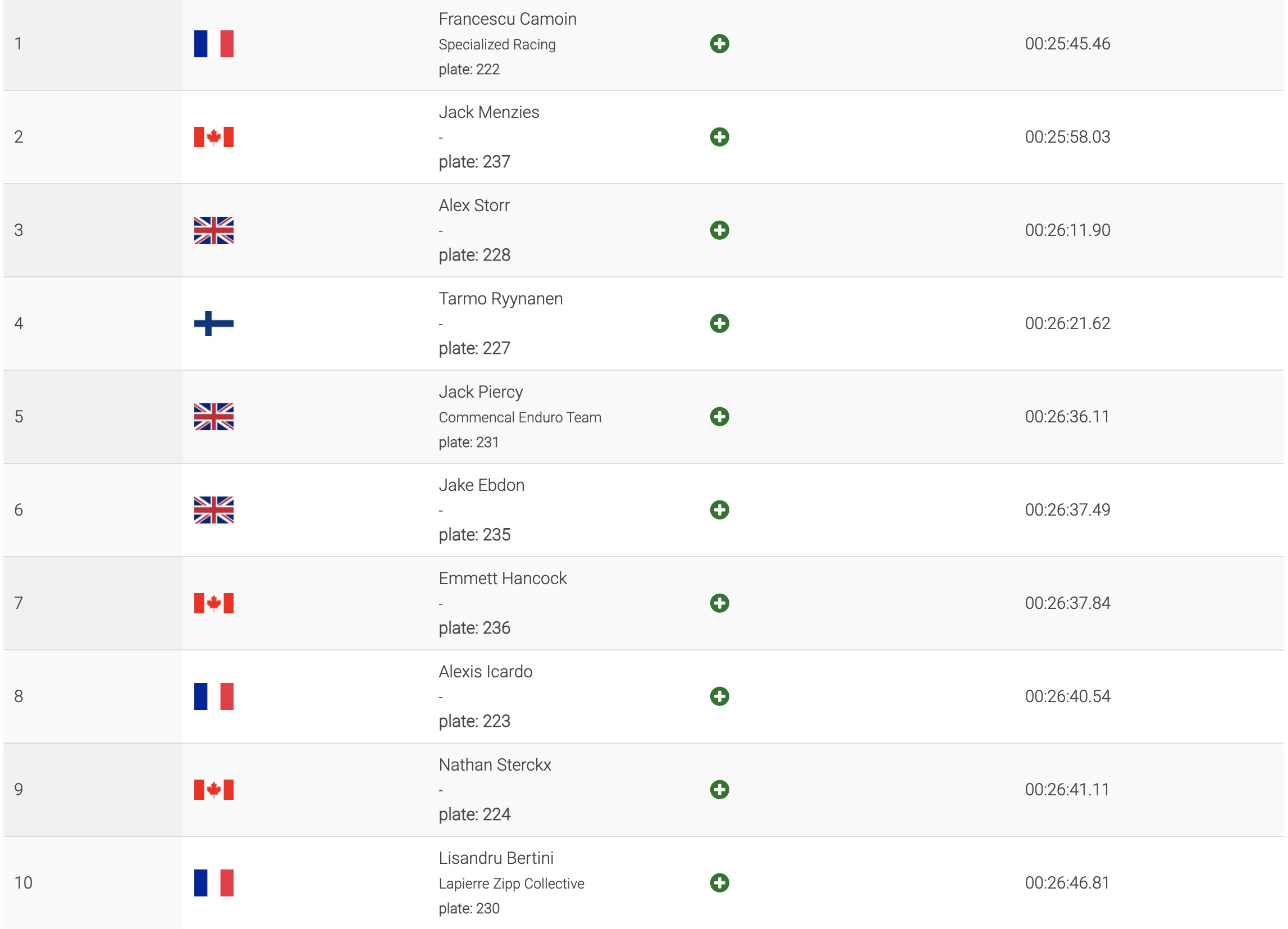Expand Francescu Camoin's result details
This screenshot has width=1288, height=929.
tap(719, 44)
